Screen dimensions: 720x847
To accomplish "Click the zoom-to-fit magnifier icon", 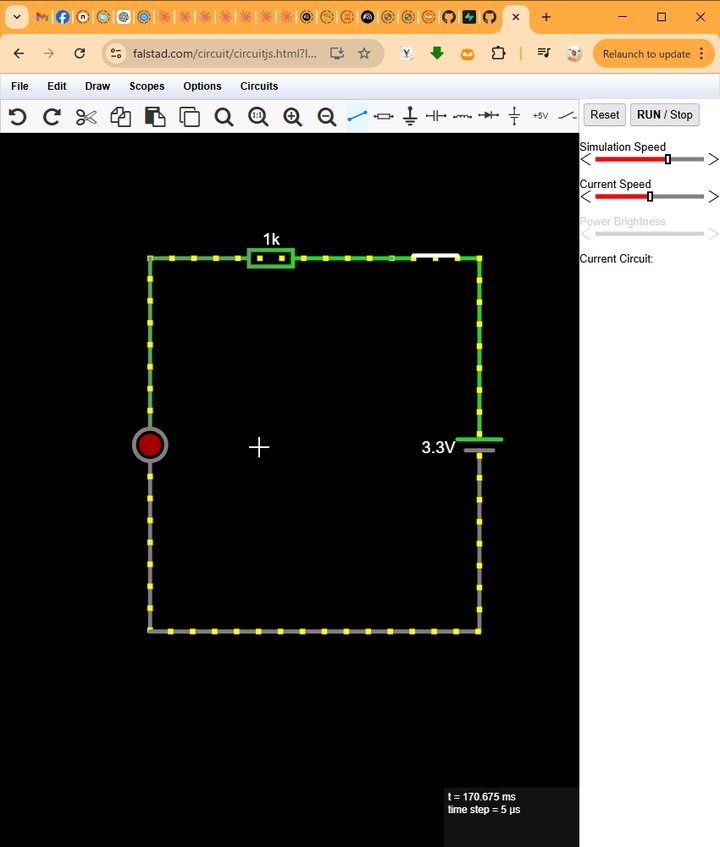I will click(224, 117).
